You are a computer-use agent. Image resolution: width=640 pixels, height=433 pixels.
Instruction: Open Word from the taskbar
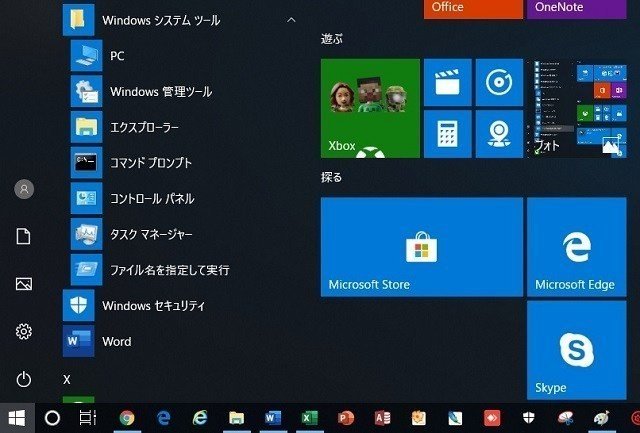coord(273,418)
